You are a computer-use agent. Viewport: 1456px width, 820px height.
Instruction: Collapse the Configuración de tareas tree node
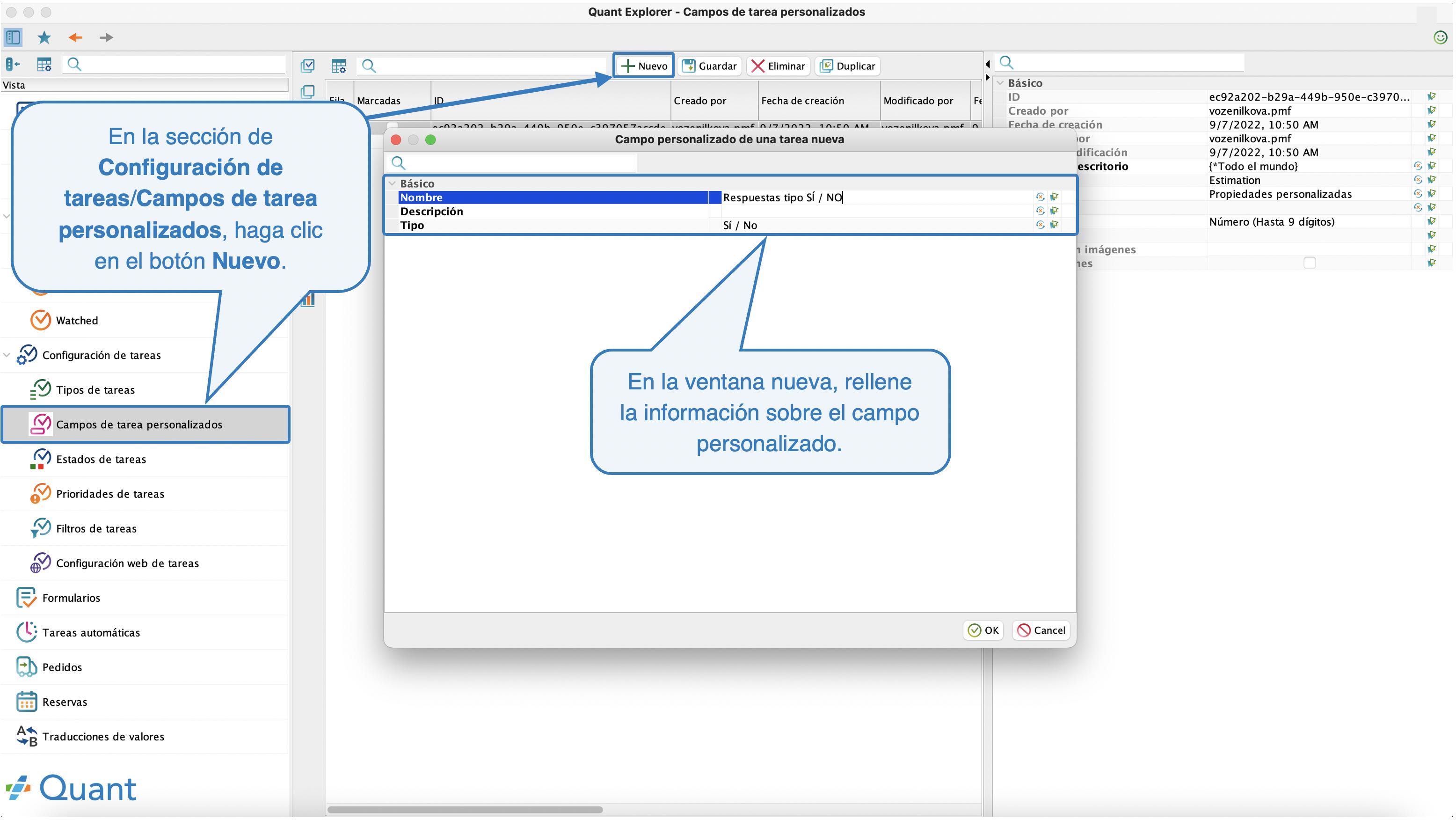click(x=7, y=355)
